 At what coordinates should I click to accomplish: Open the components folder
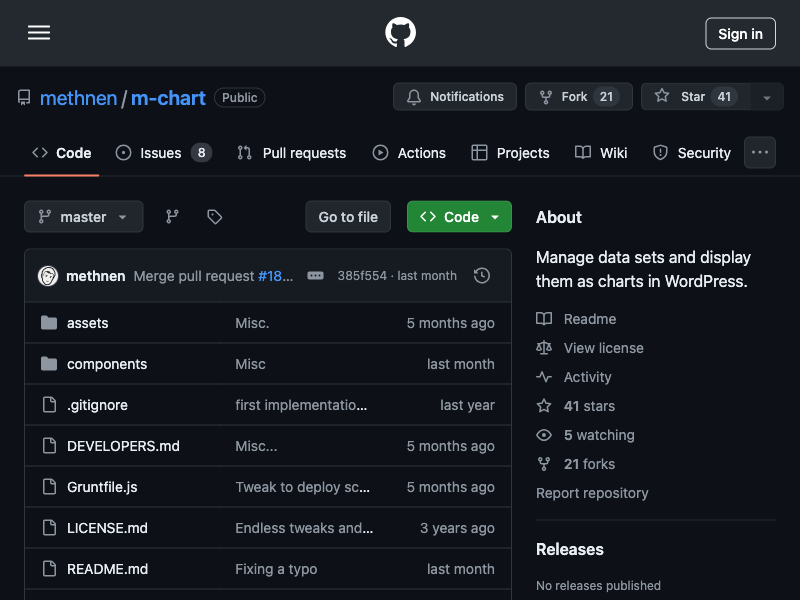click(x=107, y=364)
